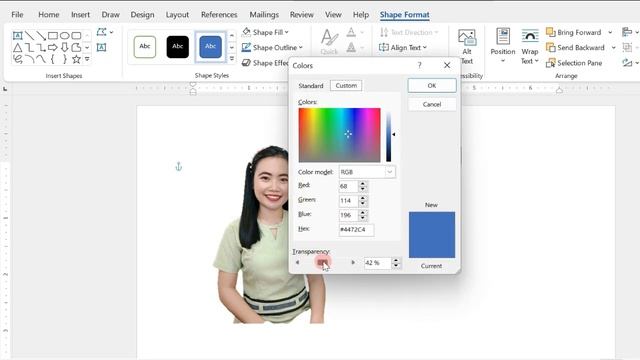
Task: Switch to the Insert tab
Action: click(80, 15)
